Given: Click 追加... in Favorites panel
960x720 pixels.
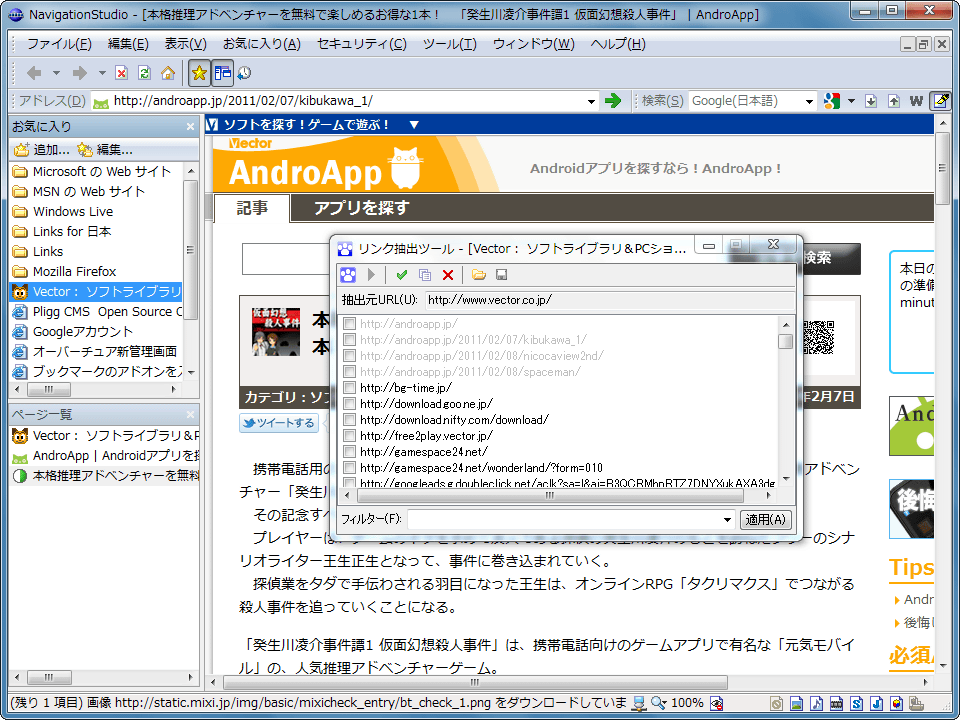Looking at the screenshot, I should (42, 149).
